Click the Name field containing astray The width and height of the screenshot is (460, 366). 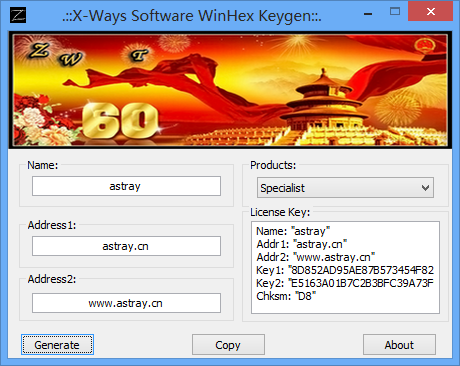[x=126, y=186]
